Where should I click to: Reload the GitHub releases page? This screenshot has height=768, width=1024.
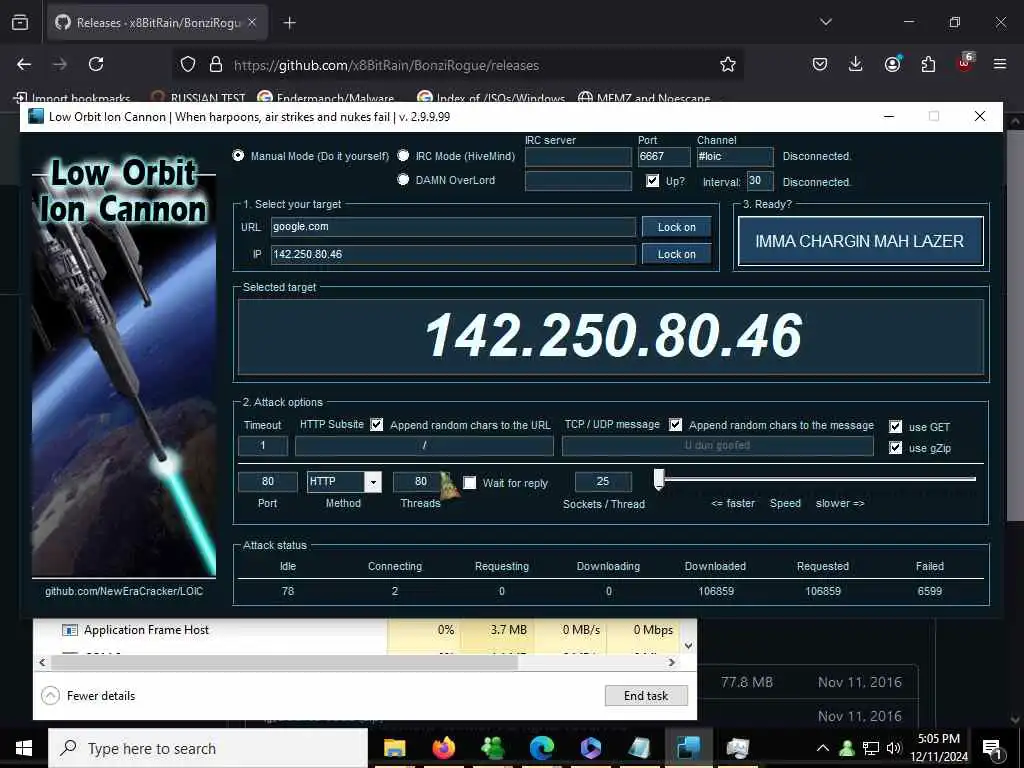pyautogui.click(x=96, y=64)
